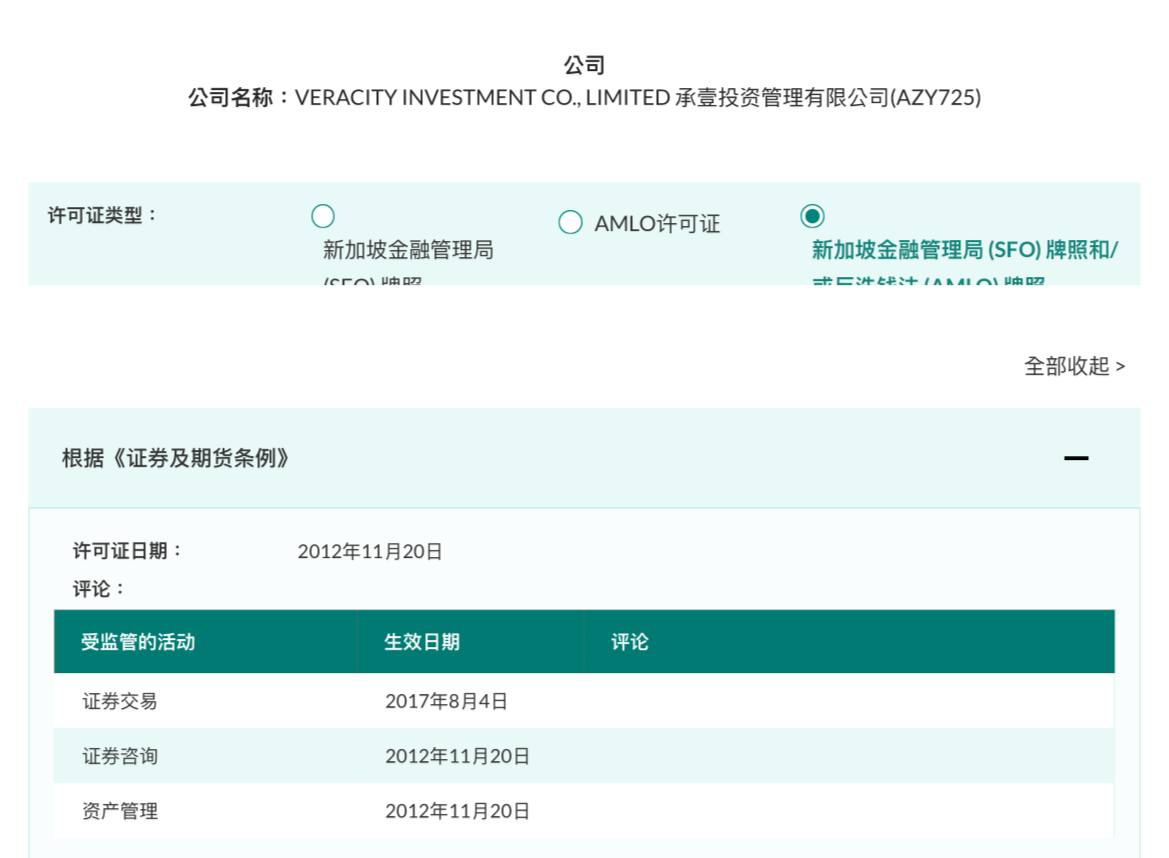This screenshot has width=1169, height=858.
Task: Click the 许可证日期 value 2012年11月20日
Action: click(x=370, y=552)
